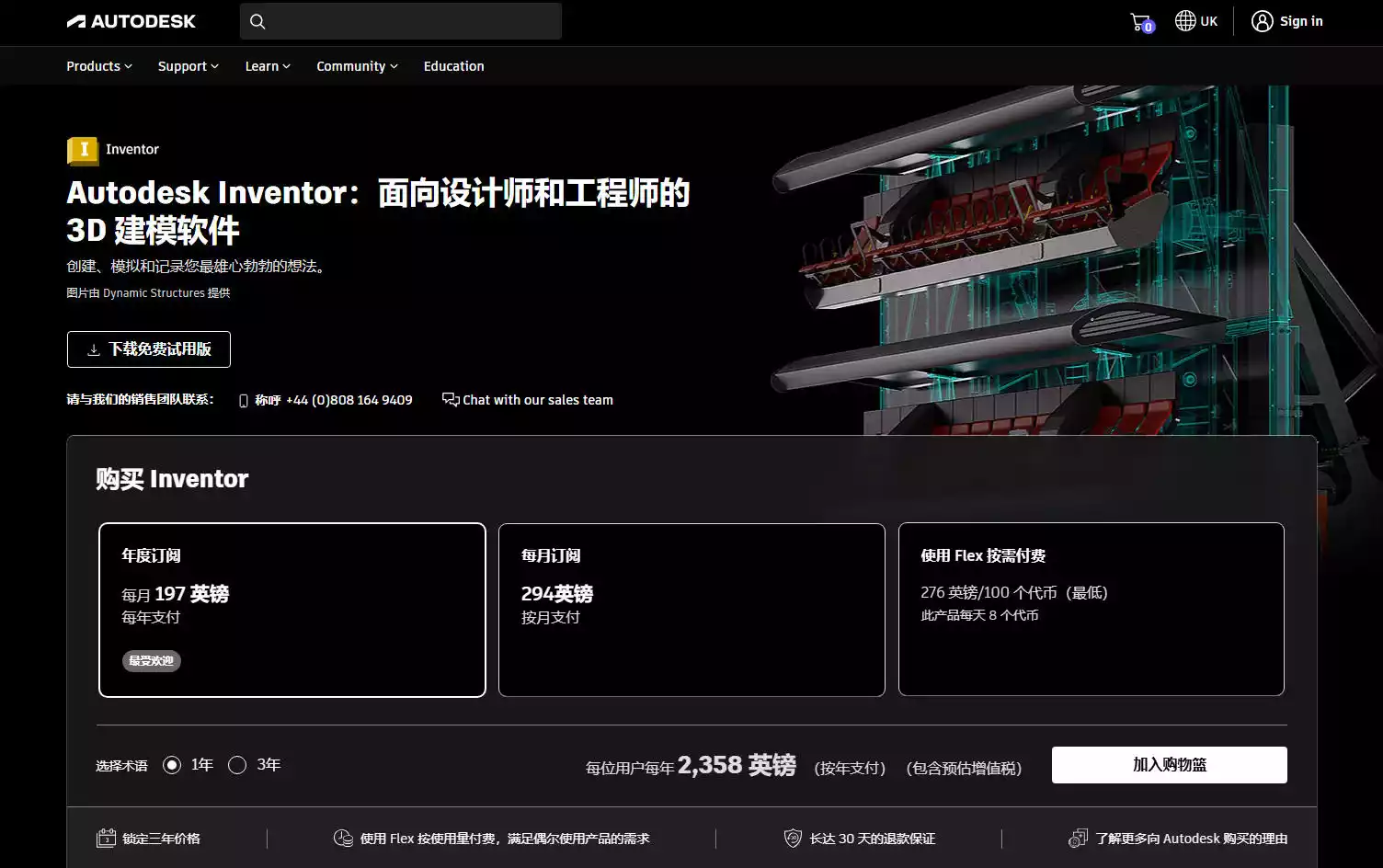Choose the 每月订阅 plan card
This screenshot has height=868, width=1383.
click(691, 610)
